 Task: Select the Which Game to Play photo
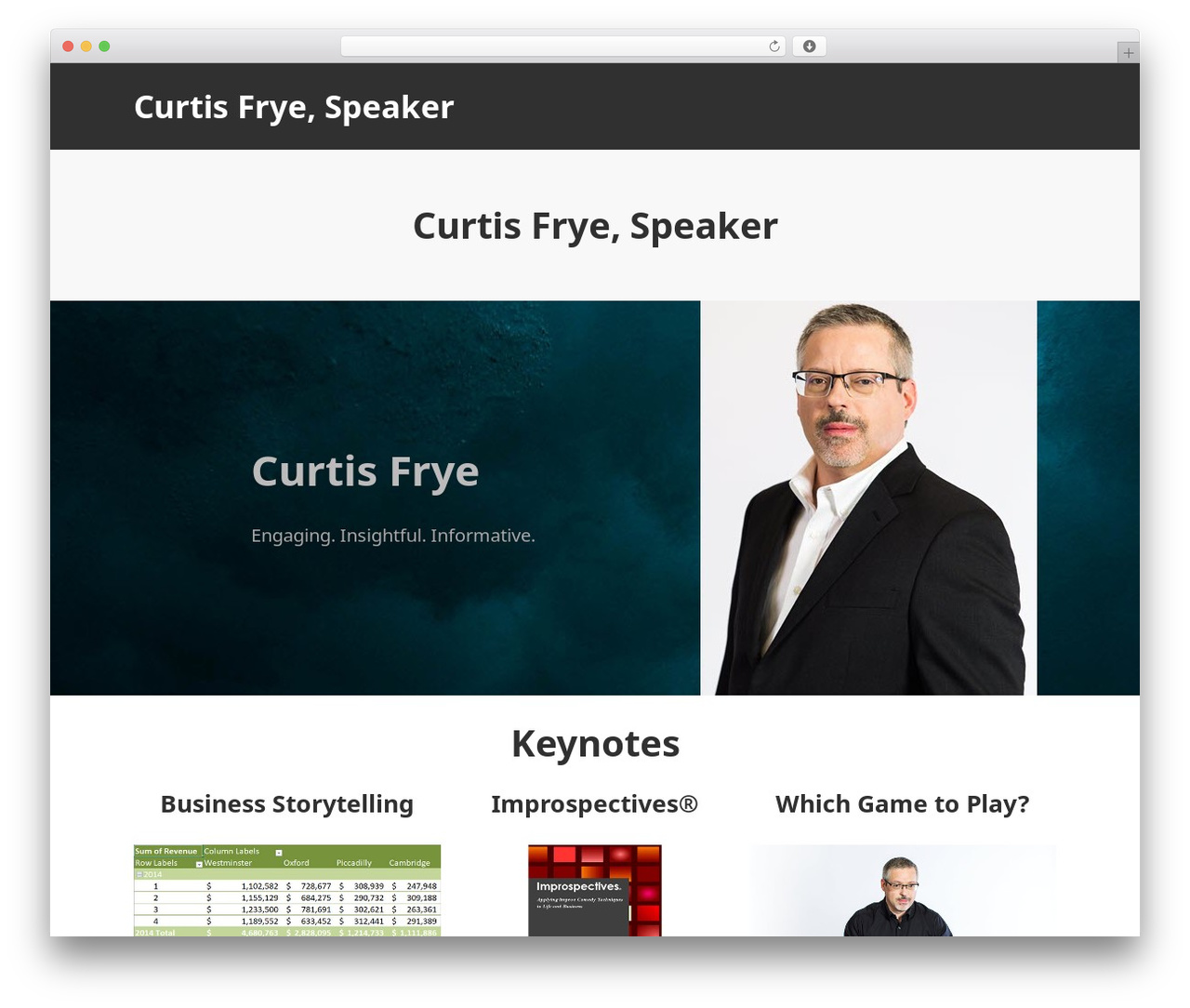tap(903, 891)
